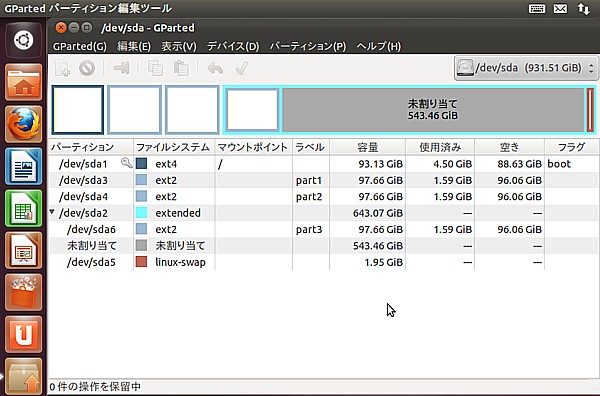Click the Paste partition toolbar icon

181,68
